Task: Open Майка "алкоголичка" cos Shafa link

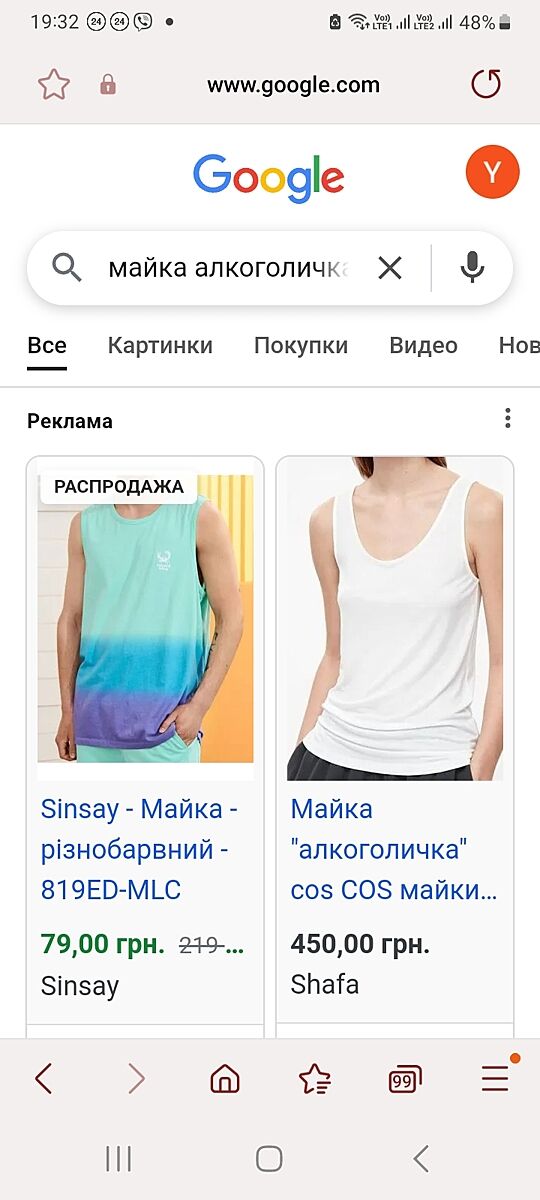Action: click(393, 849)
